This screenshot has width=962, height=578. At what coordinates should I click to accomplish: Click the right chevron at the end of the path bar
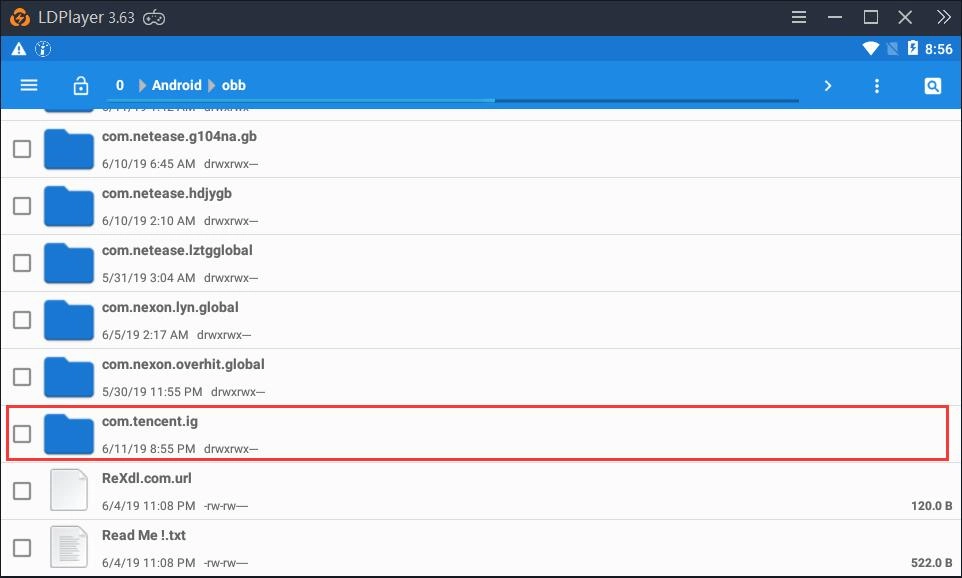click(x=828, y=85)
